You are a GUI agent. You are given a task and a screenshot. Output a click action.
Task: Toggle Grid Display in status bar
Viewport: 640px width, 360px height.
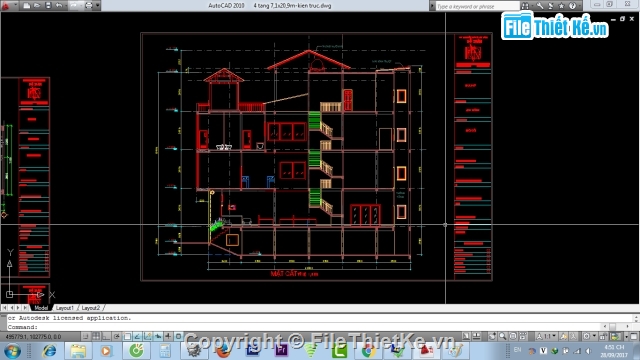click(x=96, y=336)
